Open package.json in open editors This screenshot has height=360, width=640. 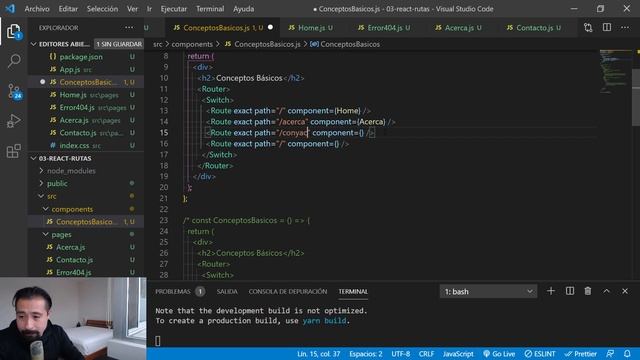[x=81, y=57]
